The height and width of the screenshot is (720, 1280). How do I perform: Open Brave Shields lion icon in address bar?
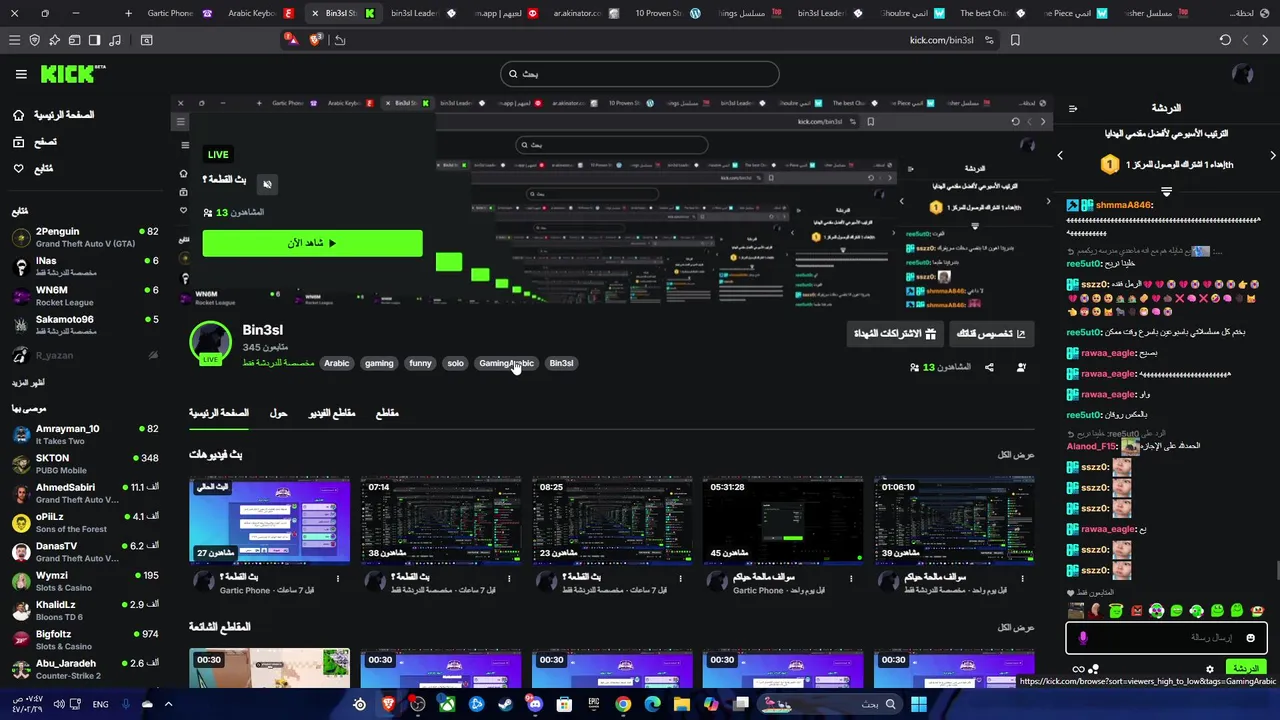coord(316,40)
